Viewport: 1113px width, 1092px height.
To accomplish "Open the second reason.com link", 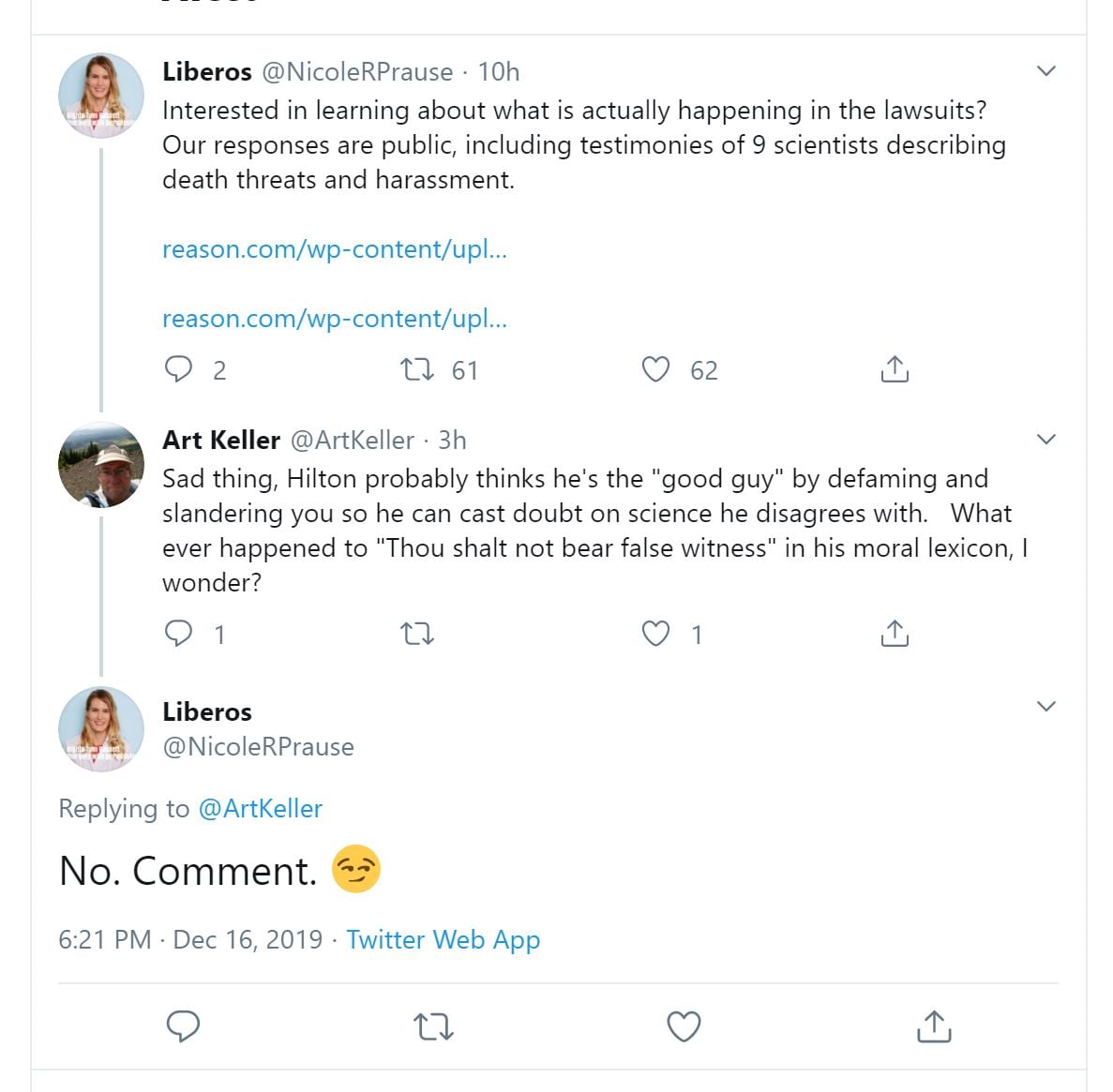I will (335, 319).
